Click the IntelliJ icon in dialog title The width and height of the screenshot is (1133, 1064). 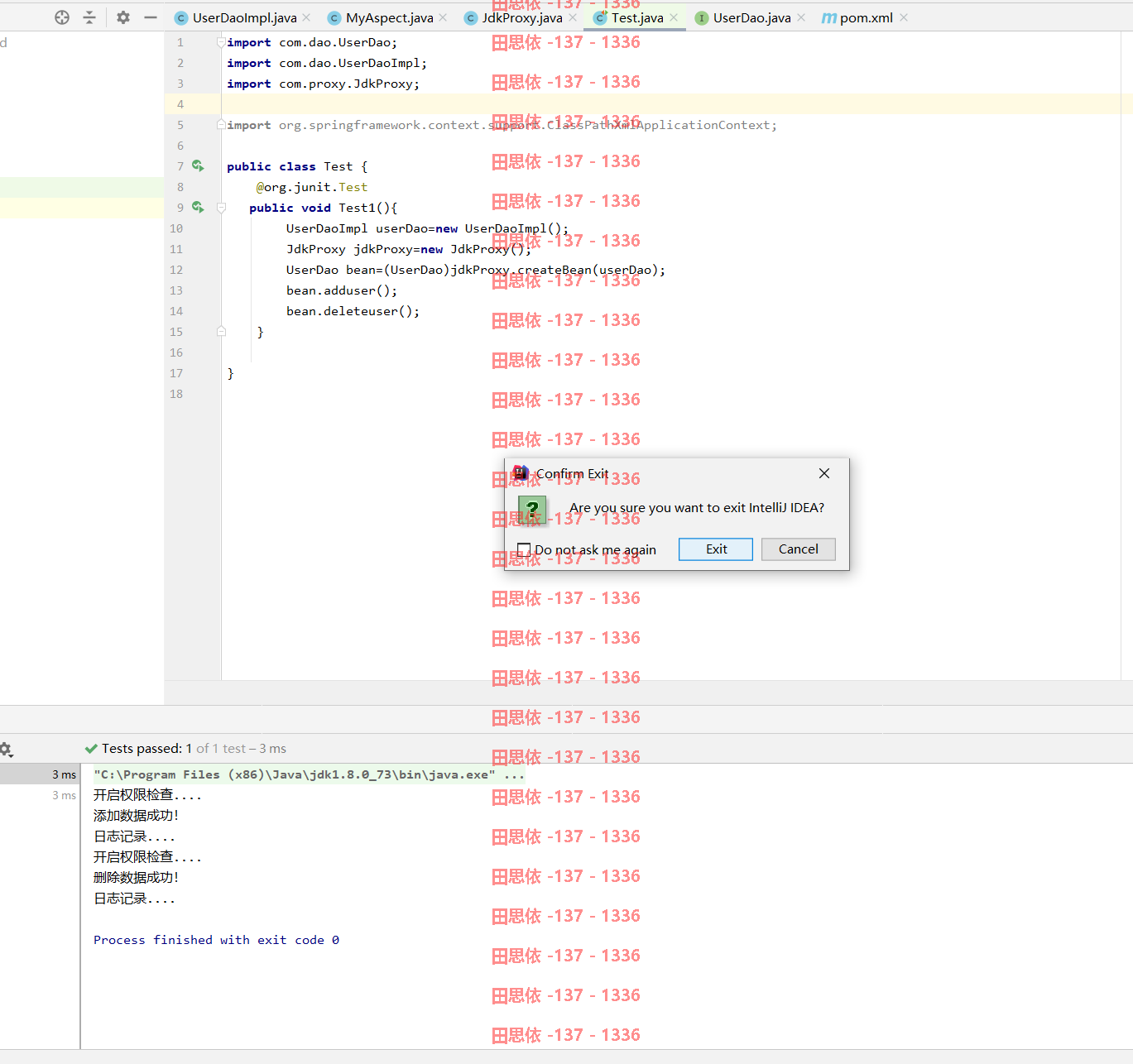tap(521, 473)
